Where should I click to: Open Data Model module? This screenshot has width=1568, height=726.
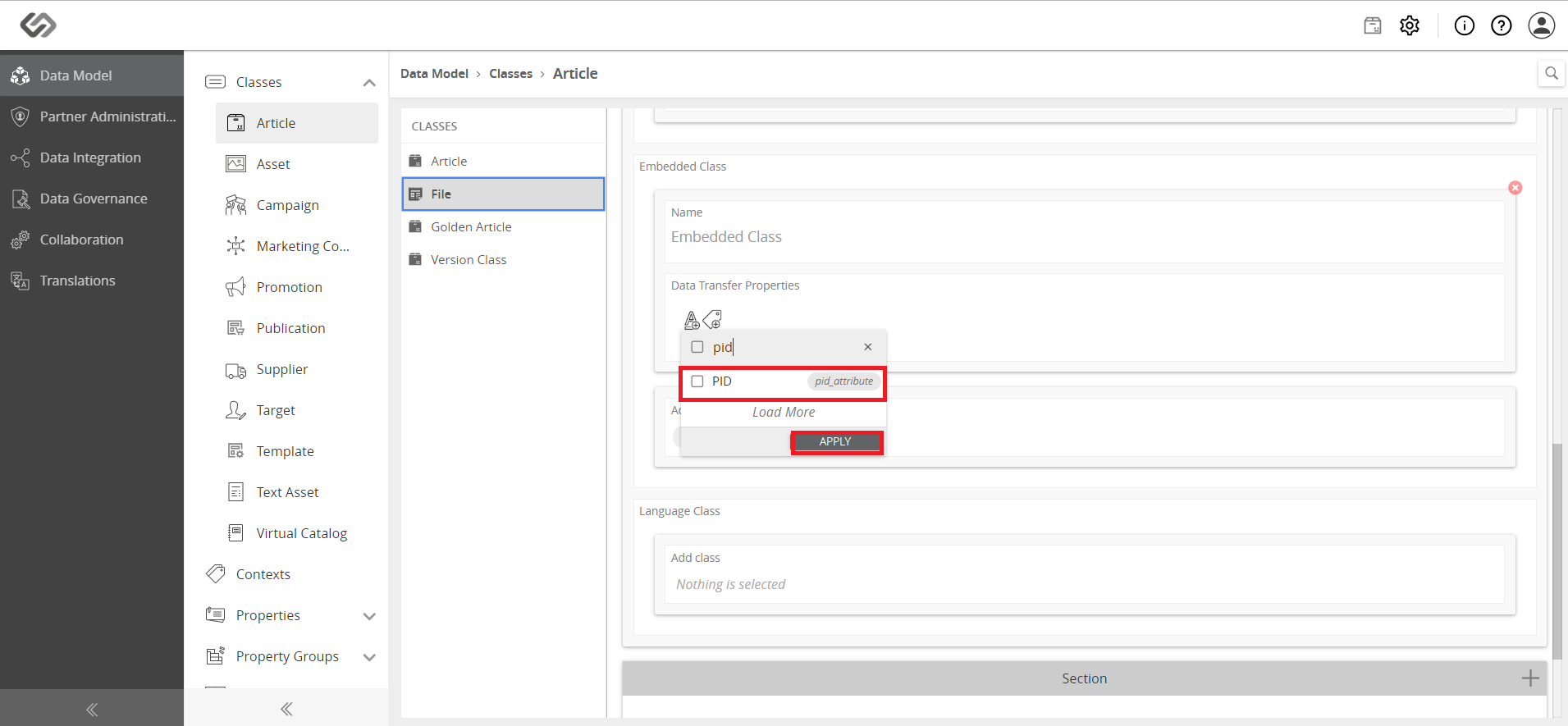click(x=92, y=75)
